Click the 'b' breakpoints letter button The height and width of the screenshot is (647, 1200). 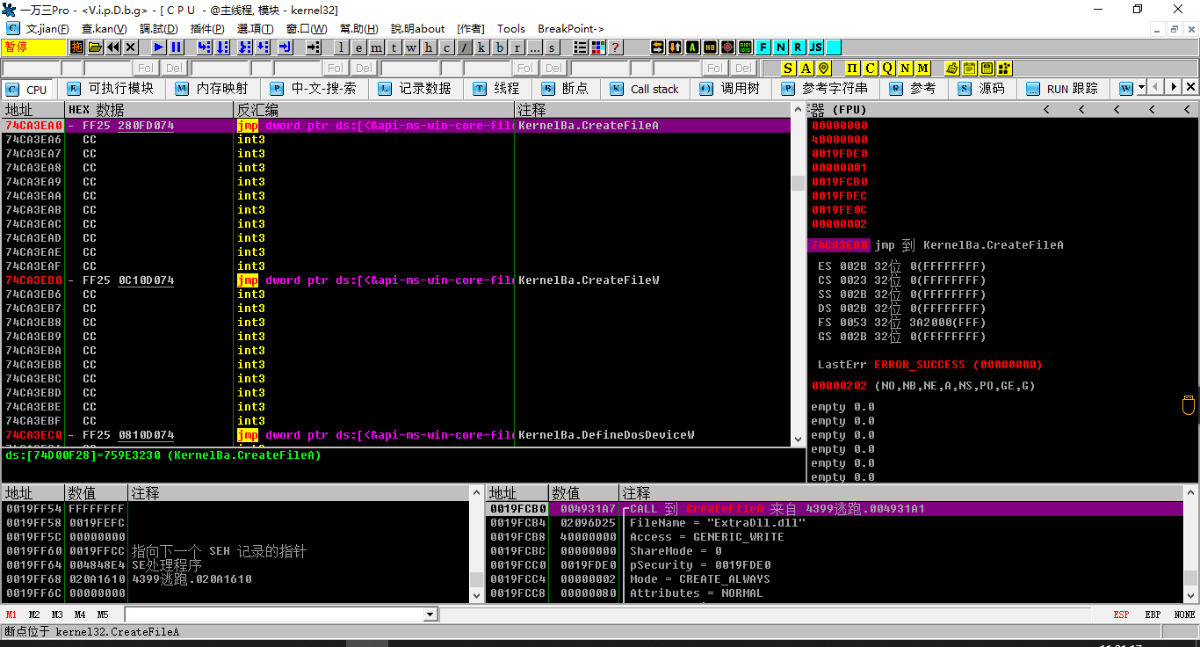tap(499, 47)
